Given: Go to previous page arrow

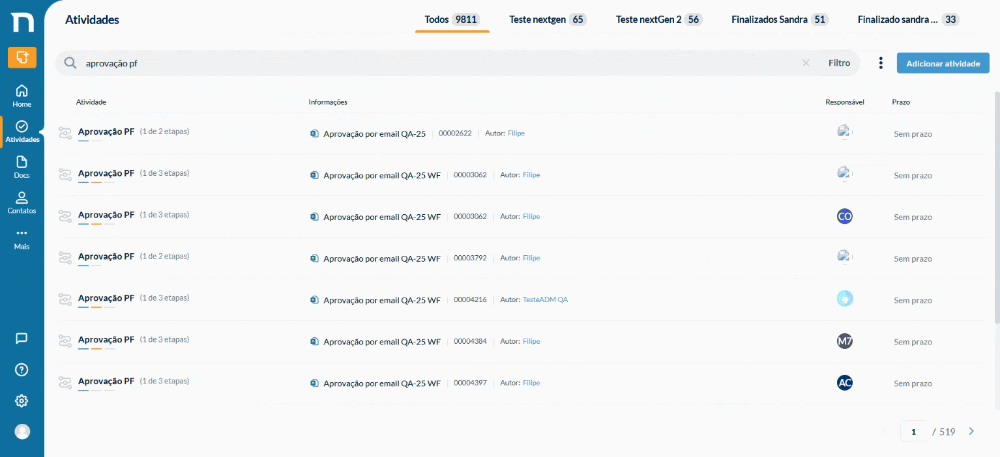Looking at the screenshot, I should [x=884, y=432].
